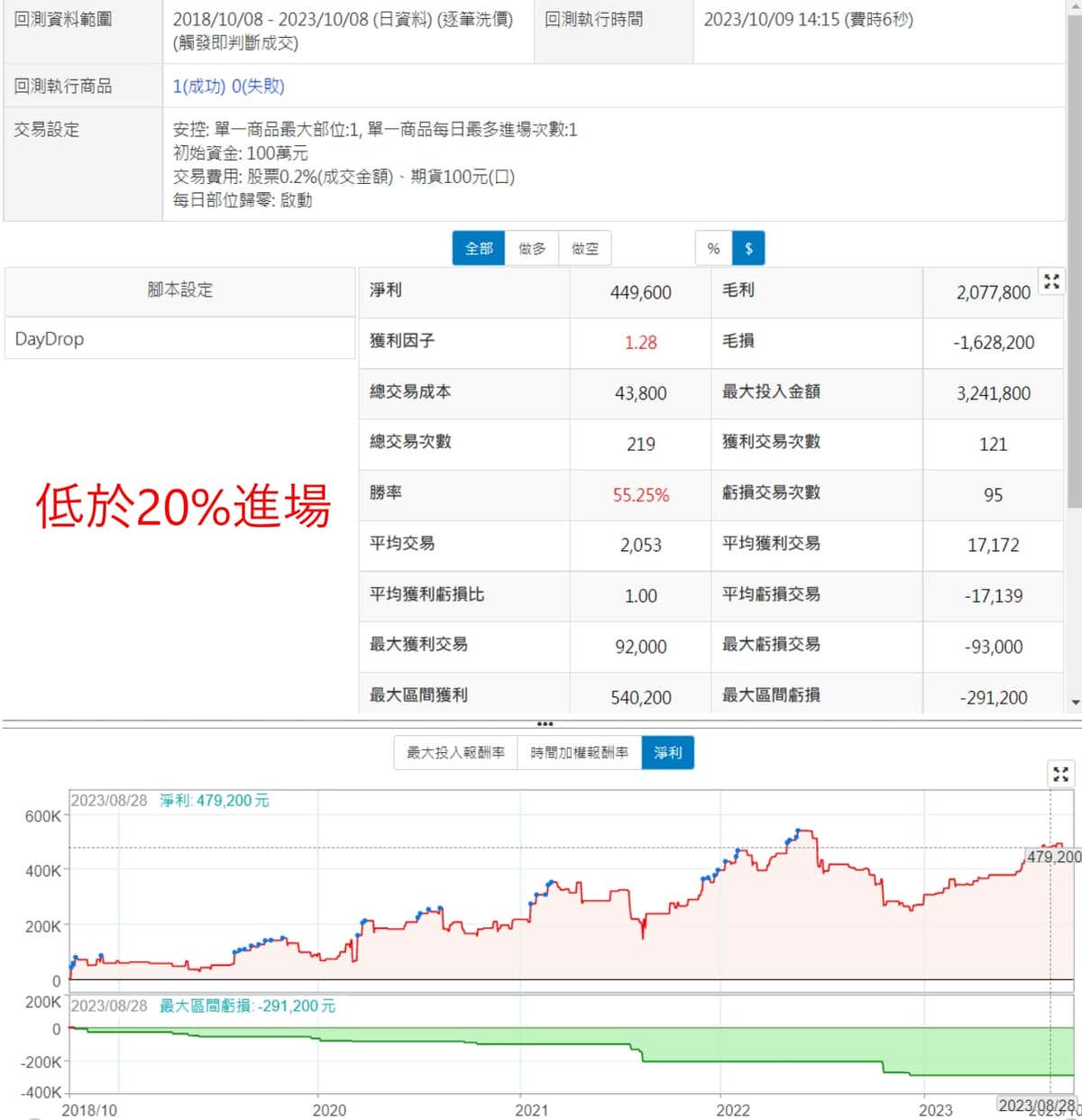
Task: Select the 淨利 chart tab
Action: (668, 753)
